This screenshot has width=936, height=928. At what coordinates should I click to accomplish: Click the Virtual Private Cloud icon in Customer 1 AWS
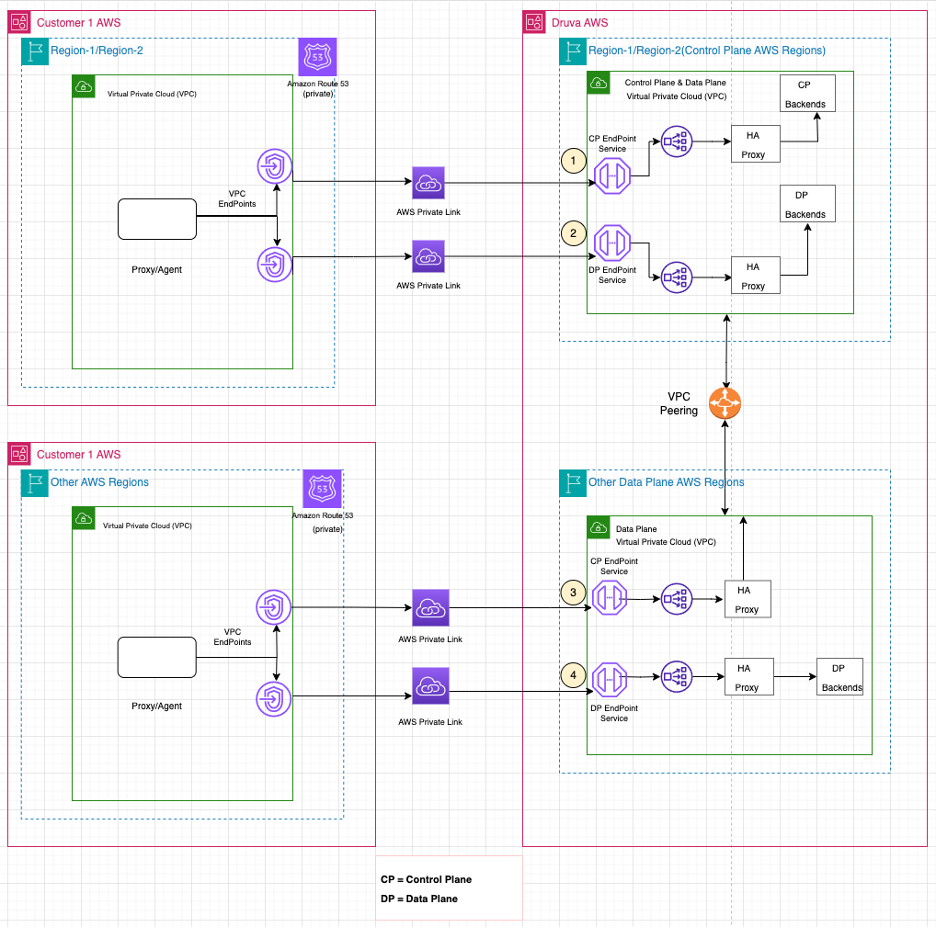pyautogui.click(x=83, y=87)
